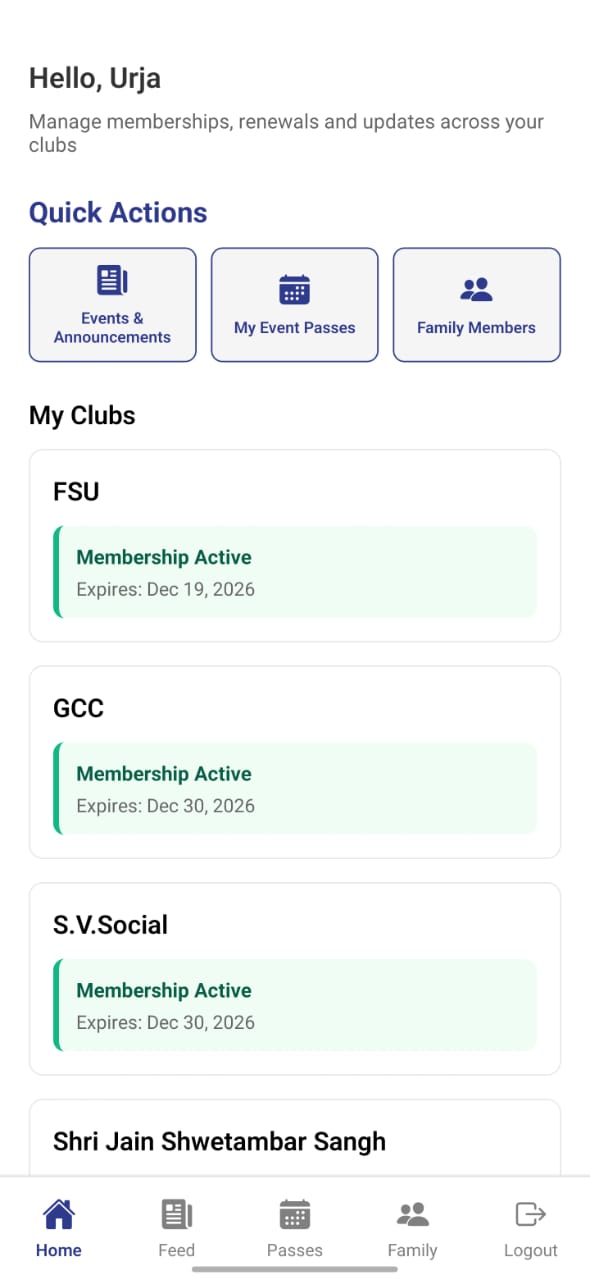
Task: Open the FSU club card
Action: (x=294, y=545)
